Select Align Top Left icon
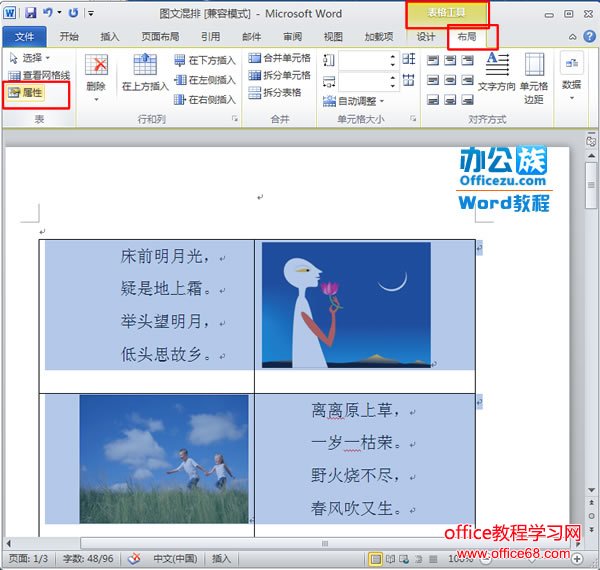 point(433,60)
